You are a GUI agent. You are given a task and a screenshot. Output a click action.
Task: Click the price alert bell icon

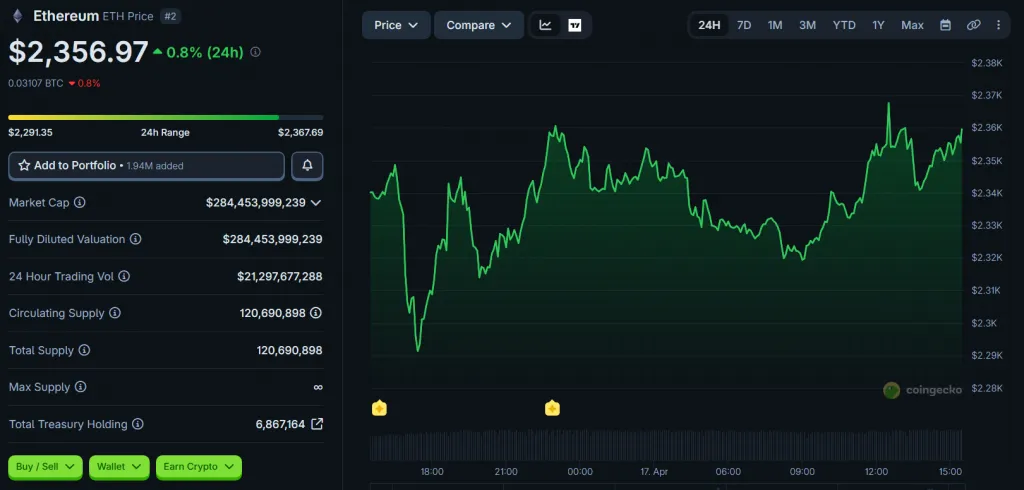(x=307, y=166)
